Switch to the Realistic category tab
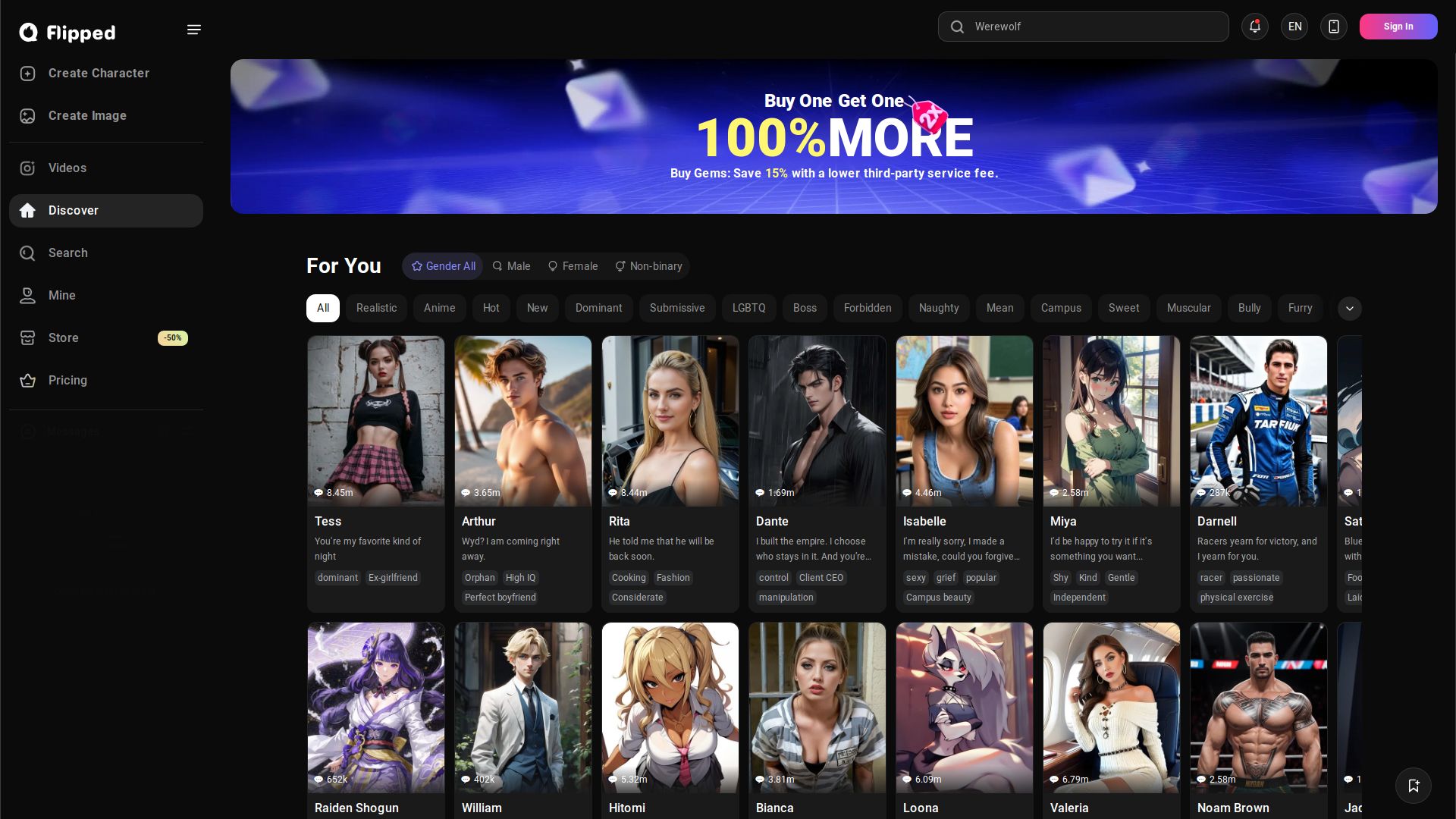 376,309
